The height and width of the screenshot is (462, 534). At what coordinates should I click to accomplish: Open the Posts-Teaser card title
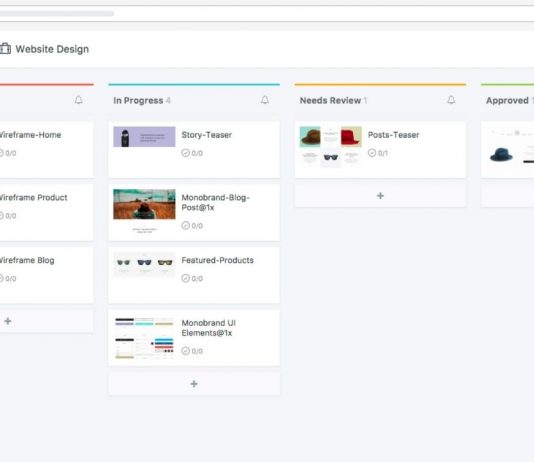(x=393, y=135)
